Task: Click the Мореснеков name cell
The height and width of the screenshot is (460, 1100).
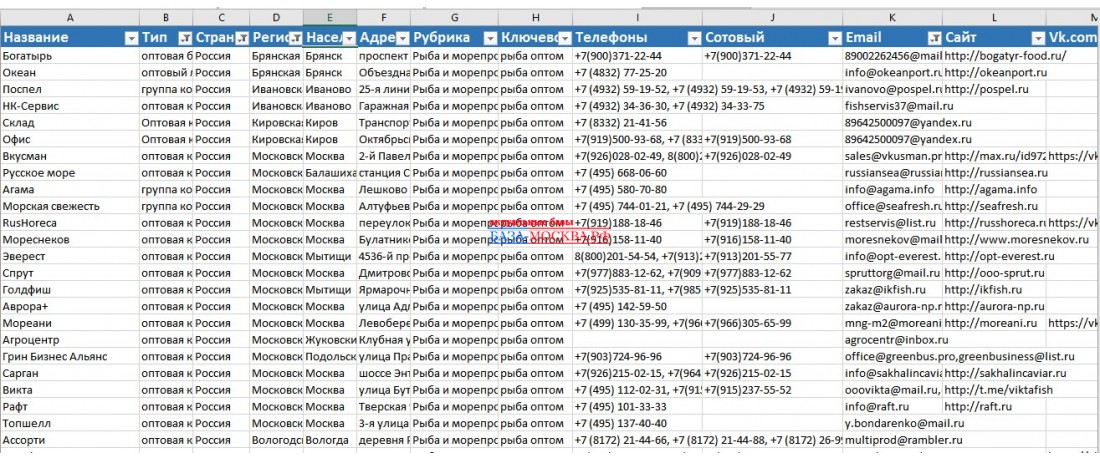Action: 69,240
